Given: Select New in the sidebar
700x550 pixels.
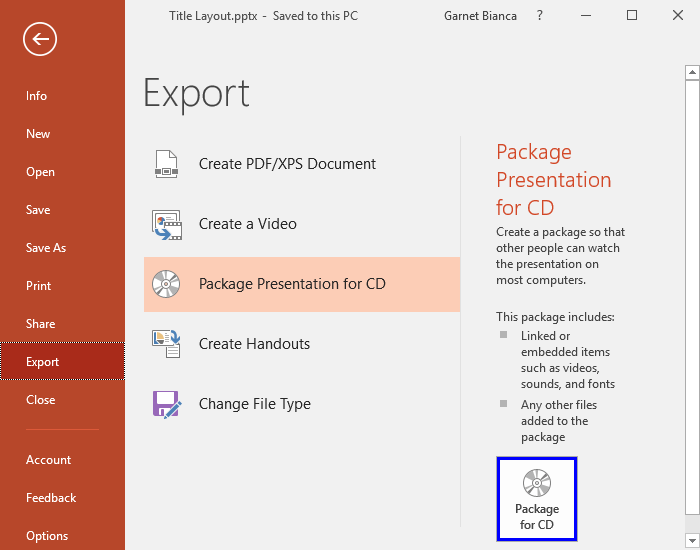Looking at the screenshot, I should 38,134.
